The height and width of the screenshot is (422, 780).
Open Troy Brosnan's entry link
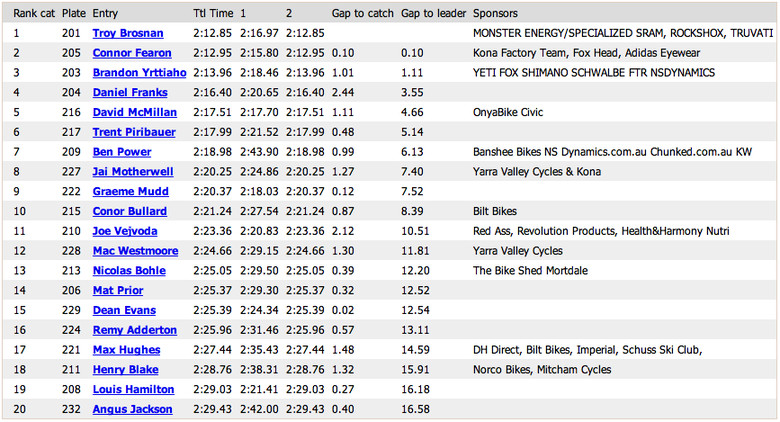tap(128, 33)
